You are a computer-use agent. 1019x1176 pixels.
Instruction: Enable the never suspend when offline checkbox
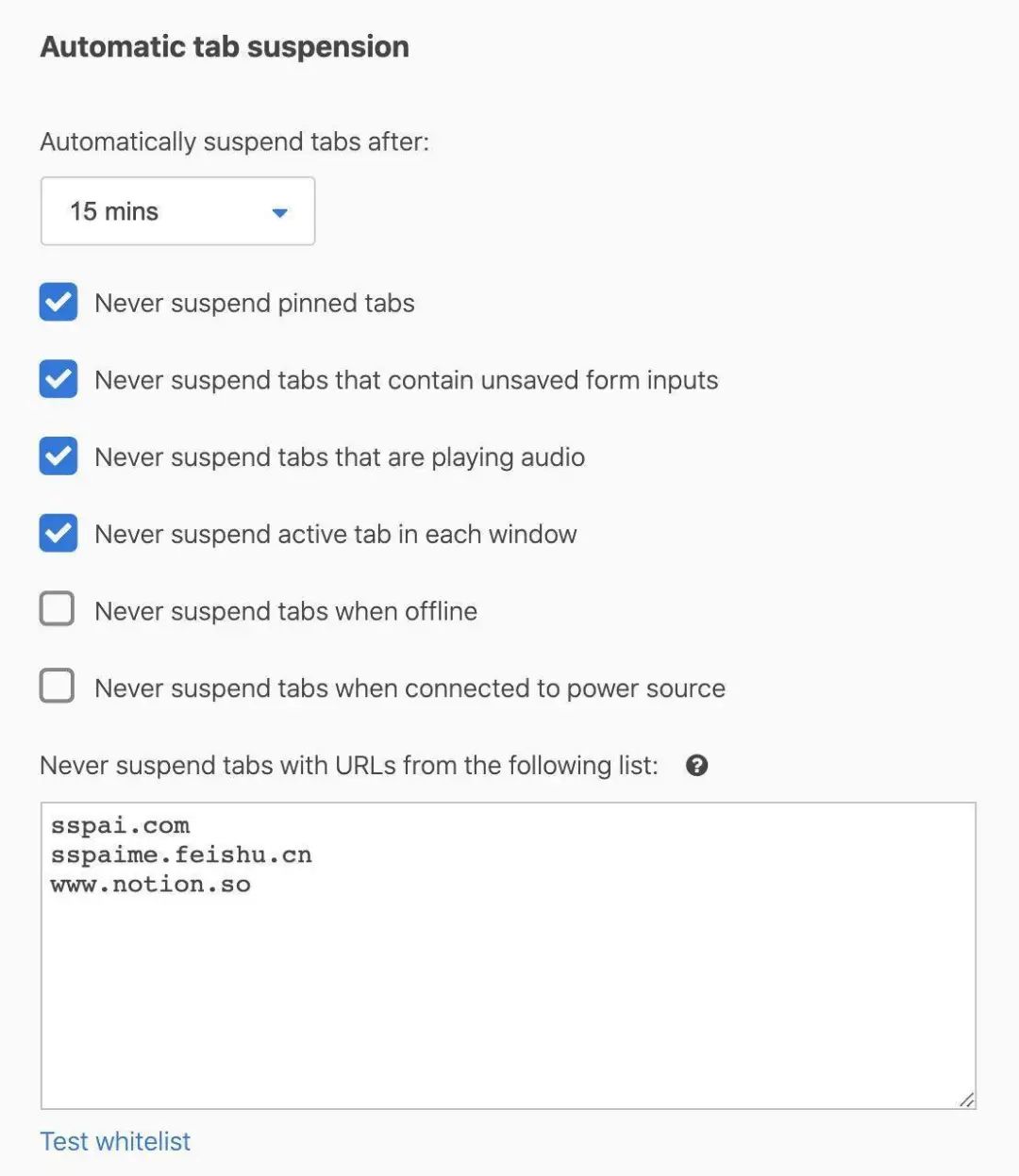(x=58, y=609)
